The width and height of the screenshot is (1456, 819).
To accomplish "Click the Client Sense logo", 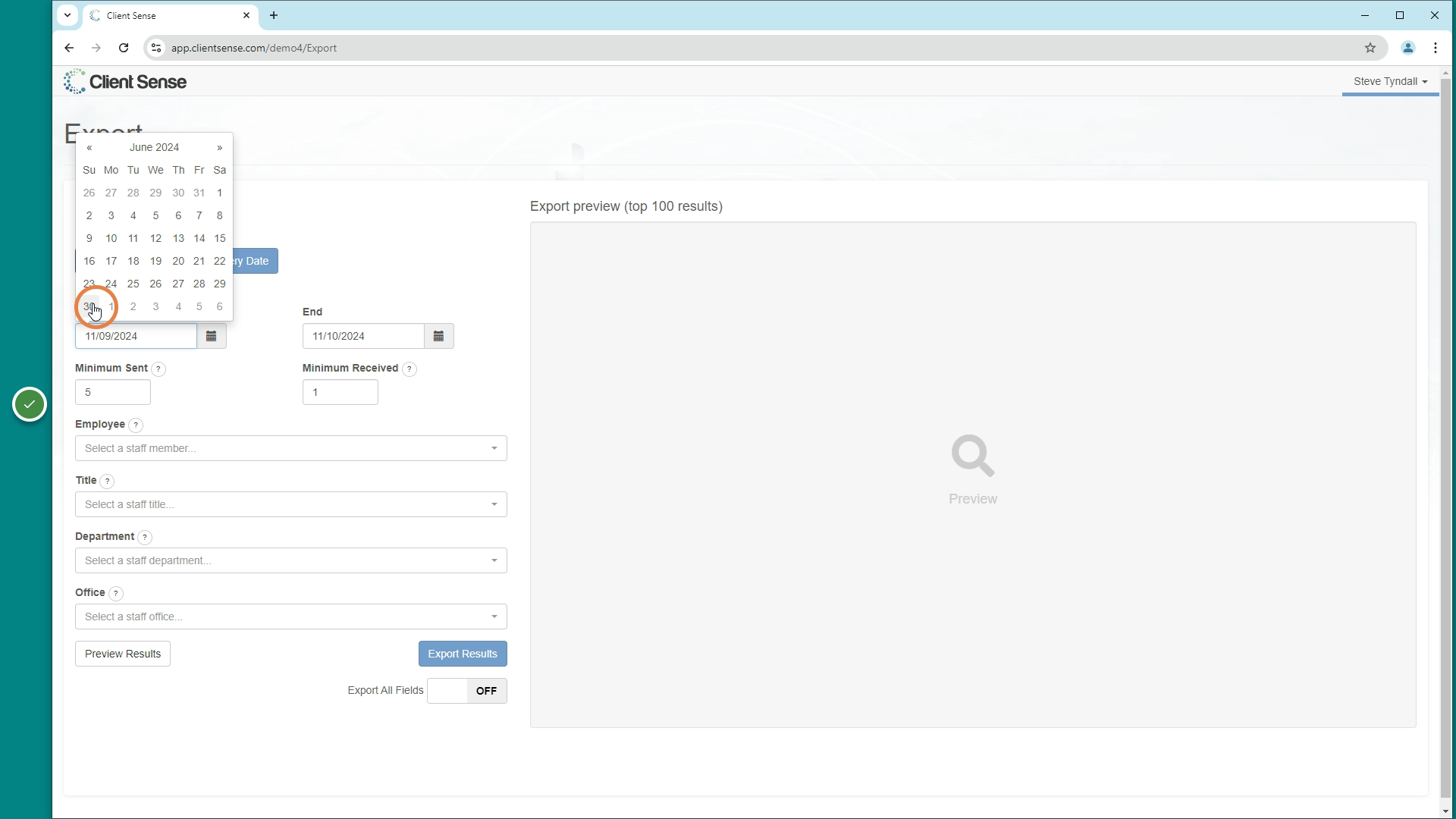I will 125,82.
